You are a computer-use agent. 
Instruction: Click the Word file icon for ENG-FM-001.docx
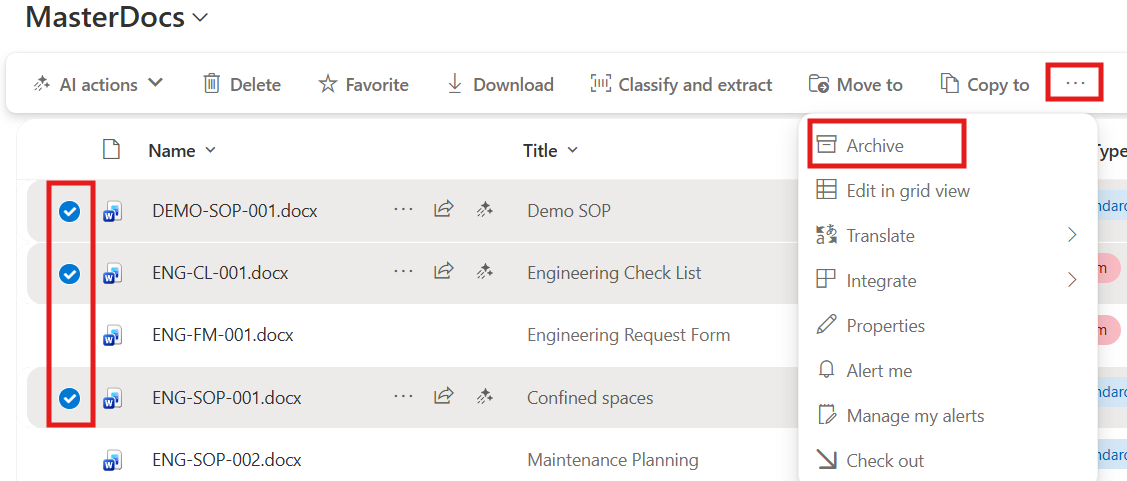pyautogui.click(x=112, y=335)
